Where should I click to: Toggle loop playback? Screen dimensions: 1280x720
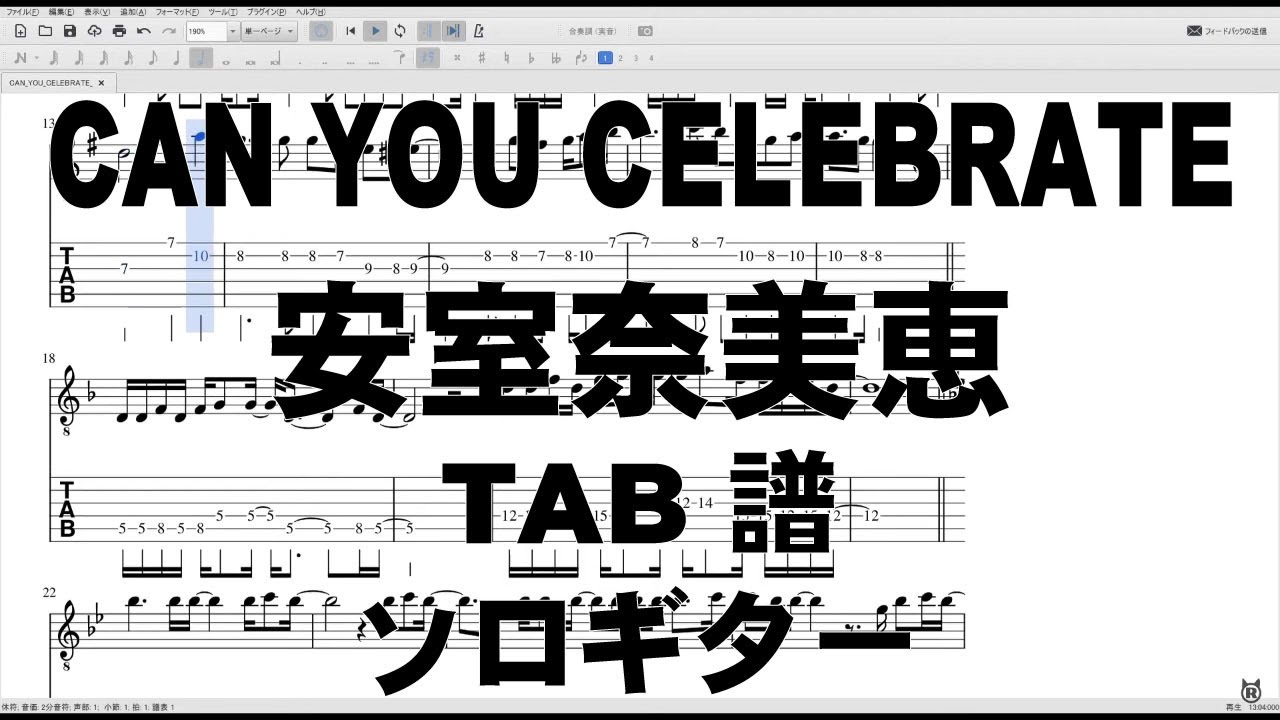[x=400, y=31]
